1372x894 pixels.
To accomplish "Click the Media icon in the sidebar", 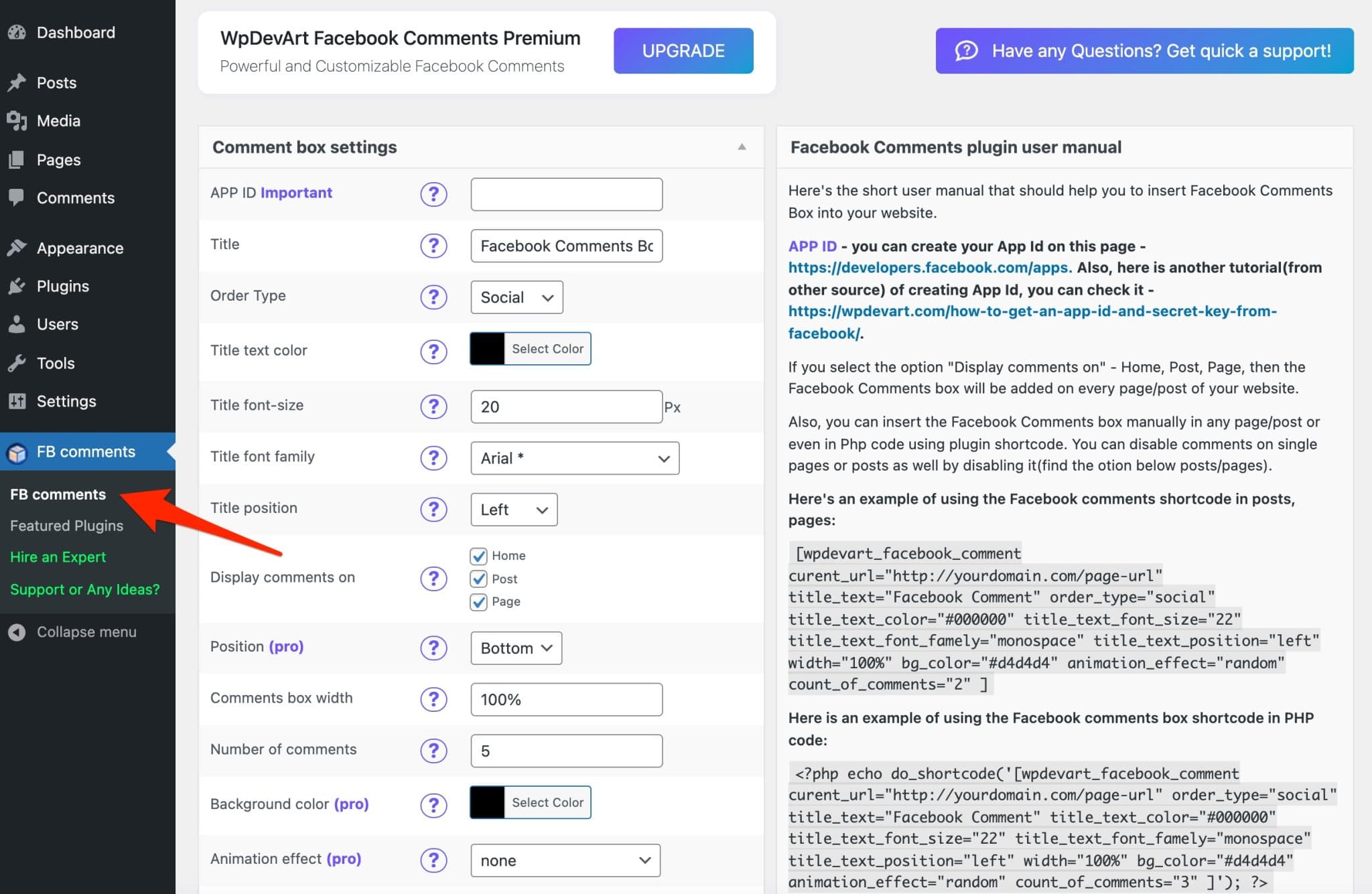I will click(x=17, y=121).
